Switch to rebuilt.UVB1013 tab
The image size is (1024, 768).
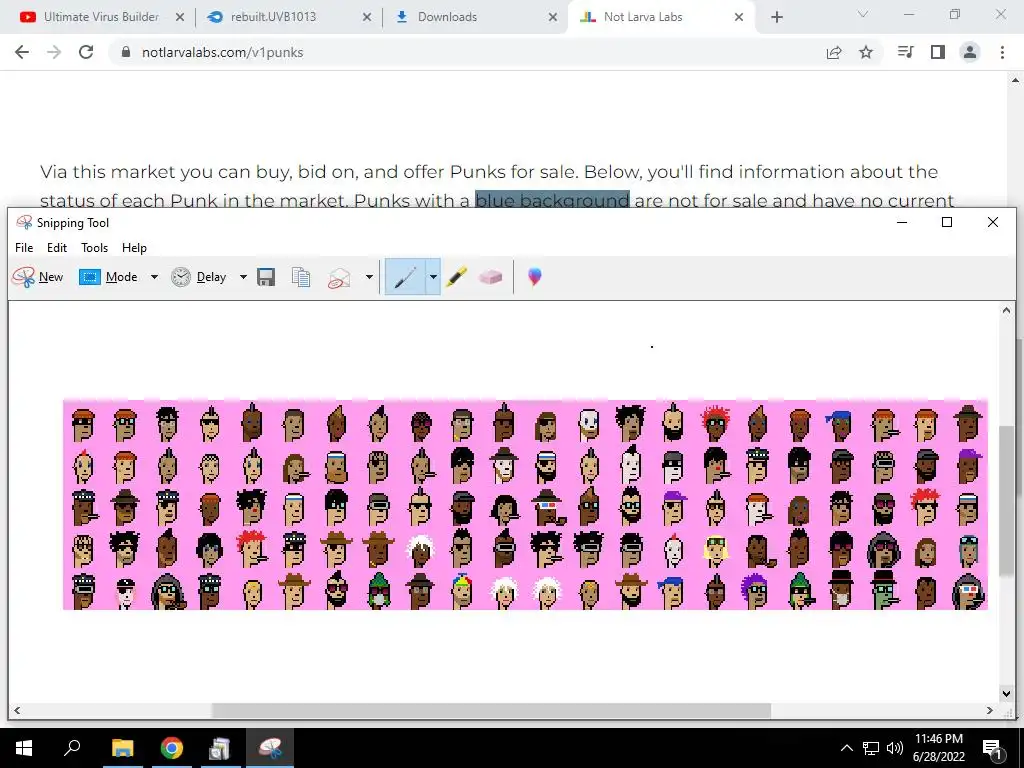273,17
